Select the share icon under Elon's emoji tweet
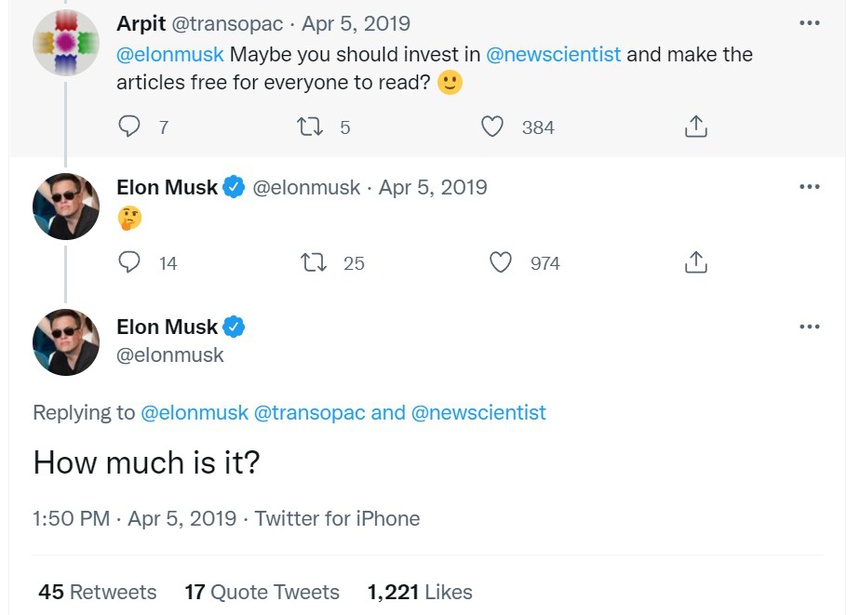The image size is (860, 615). (696, 263)
